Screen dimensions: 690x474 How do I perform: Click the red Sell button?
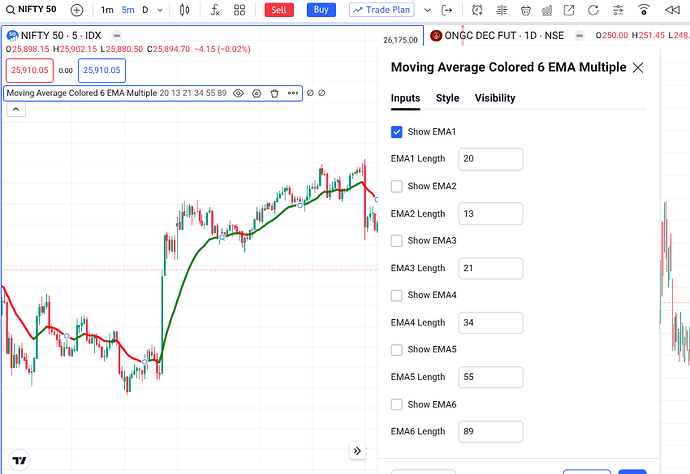(279, 10)
